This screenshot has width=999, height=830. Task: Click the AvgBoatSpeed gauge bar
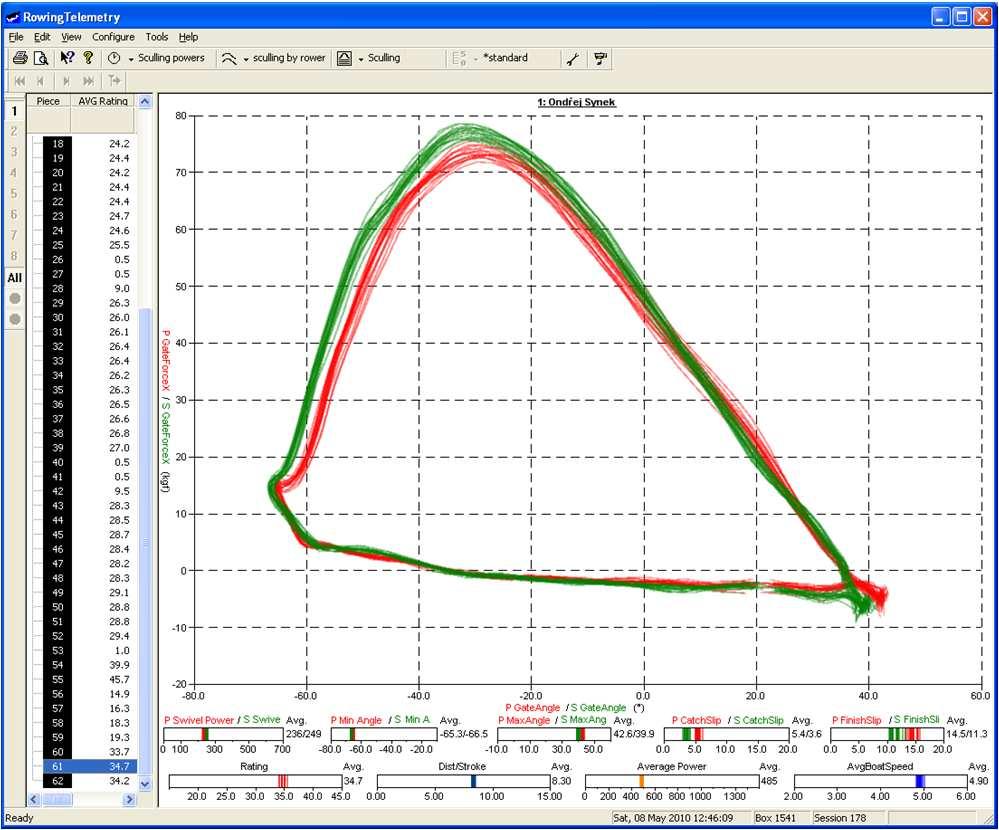[880, 781]
